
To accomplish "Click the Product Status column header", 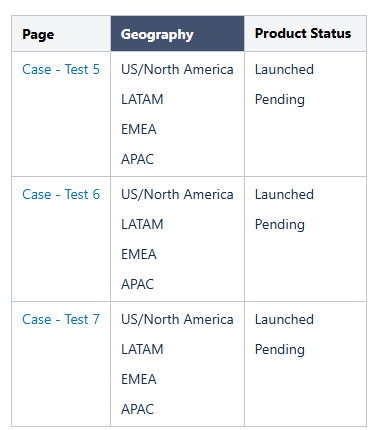I will point(305,34).
